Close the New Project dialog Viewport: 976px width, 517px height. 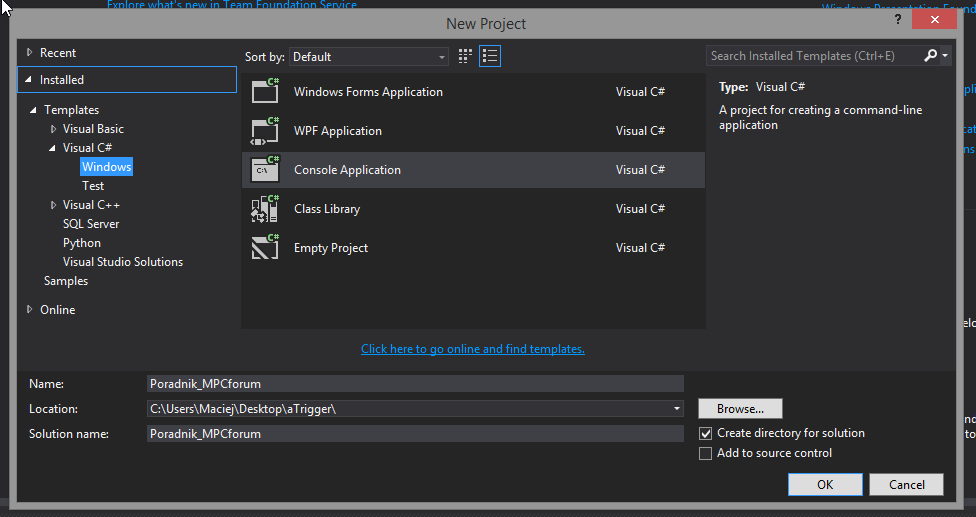(x=934, y=20)
